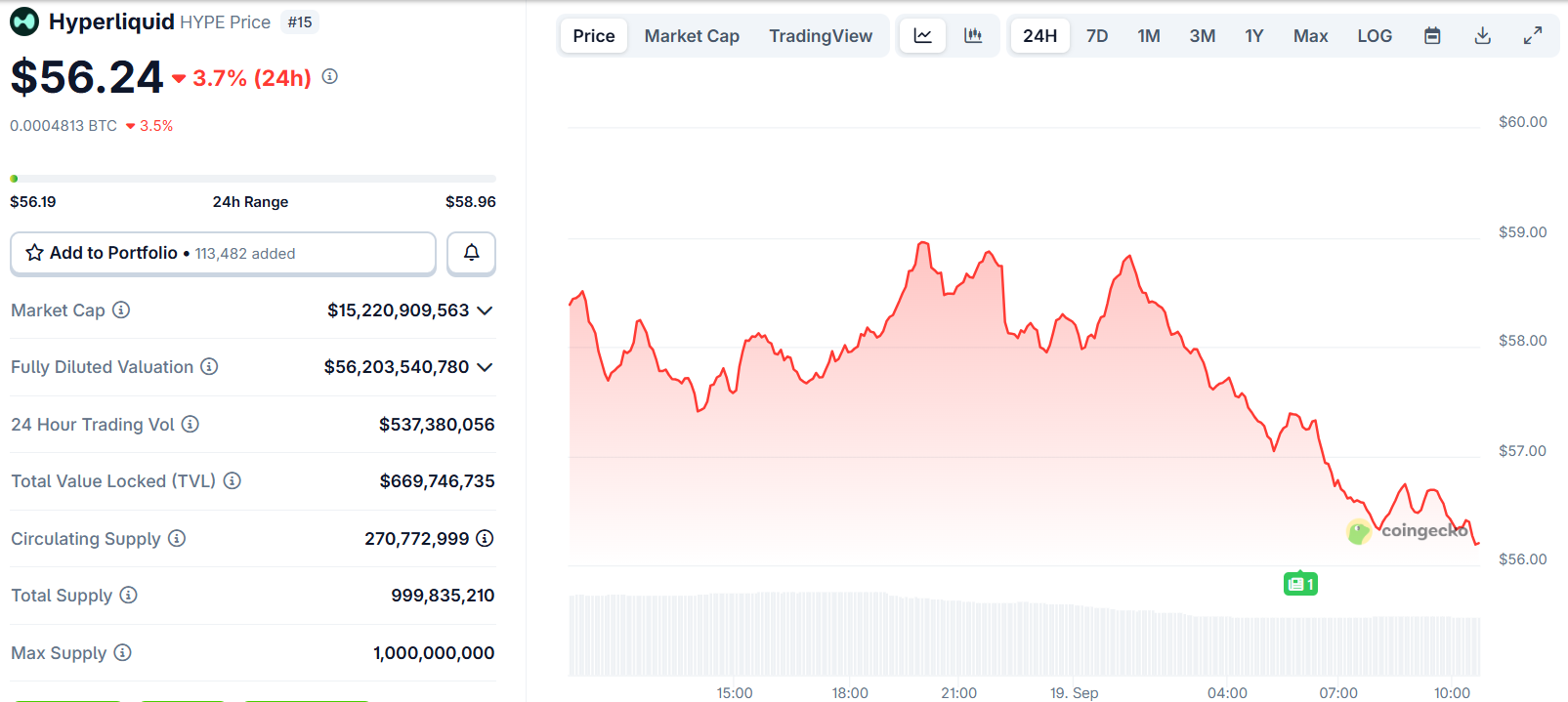Viewport: 1568px width, 702px height.
Task: Select the 3M time range
Action: (1203, 36)
